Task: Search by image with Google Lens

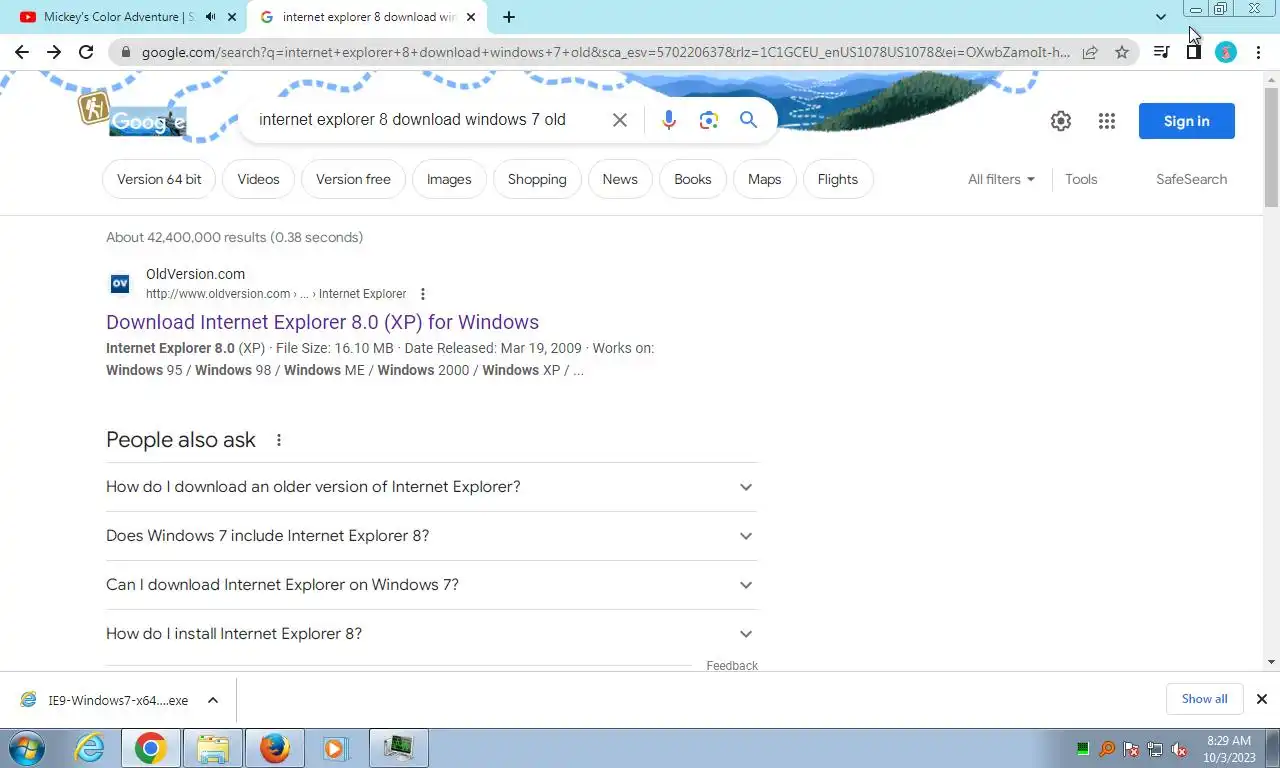Action: [709, 120]
